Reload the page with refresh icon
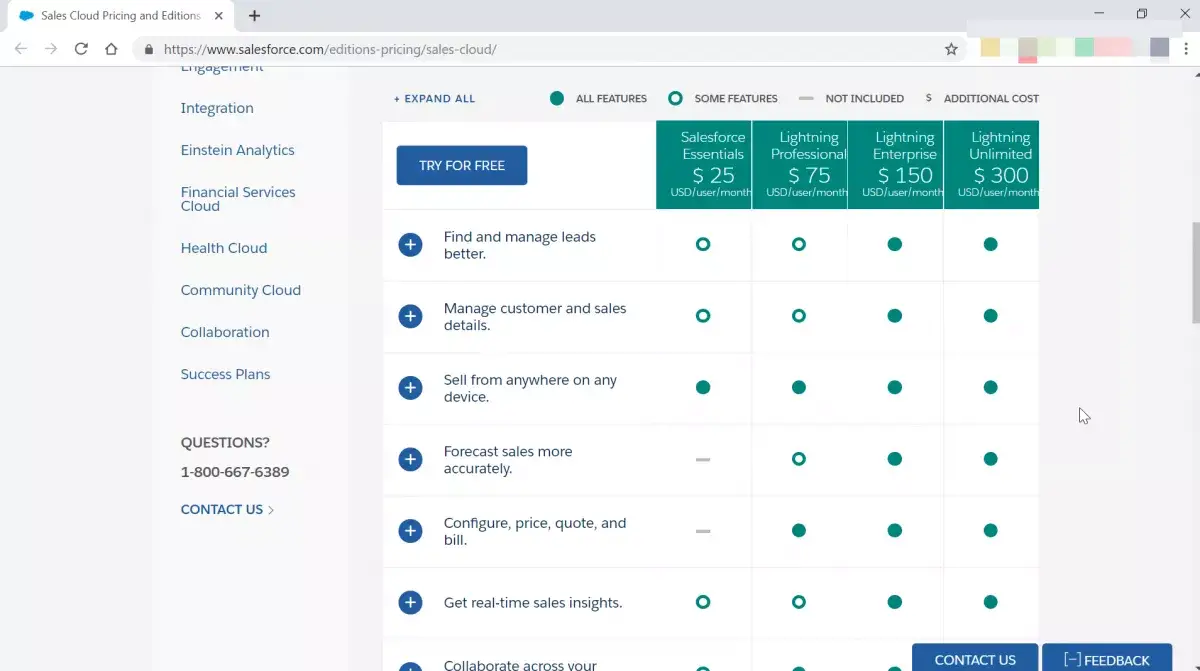 [81, 48]
